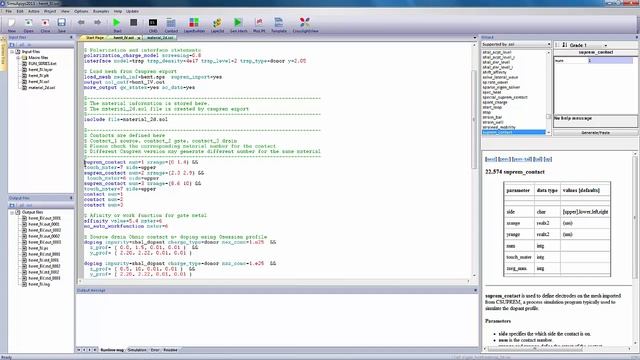Select material_2d.sol in Input files tree
The width and height of the screenshot is (640, 360).
coord(42,88)
